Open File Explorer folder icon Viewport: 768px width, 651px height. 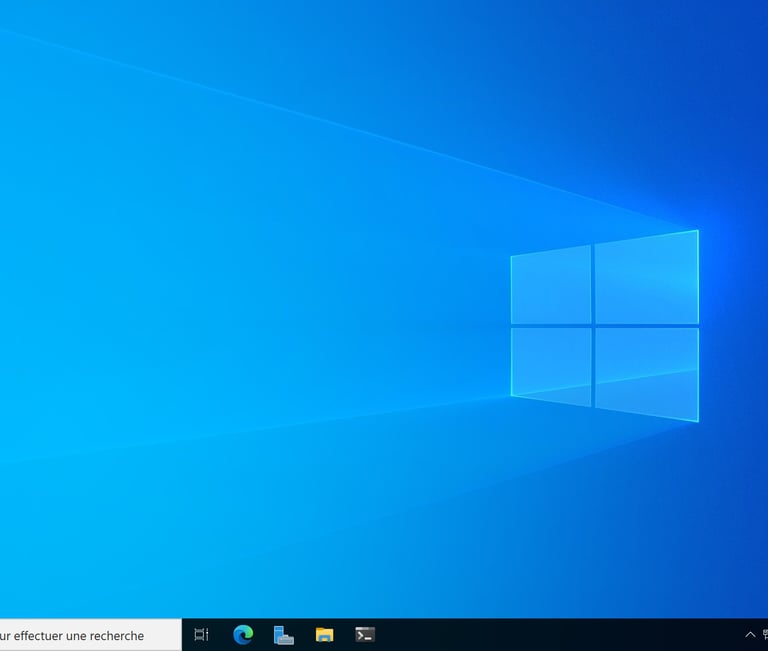pos(324,635)
